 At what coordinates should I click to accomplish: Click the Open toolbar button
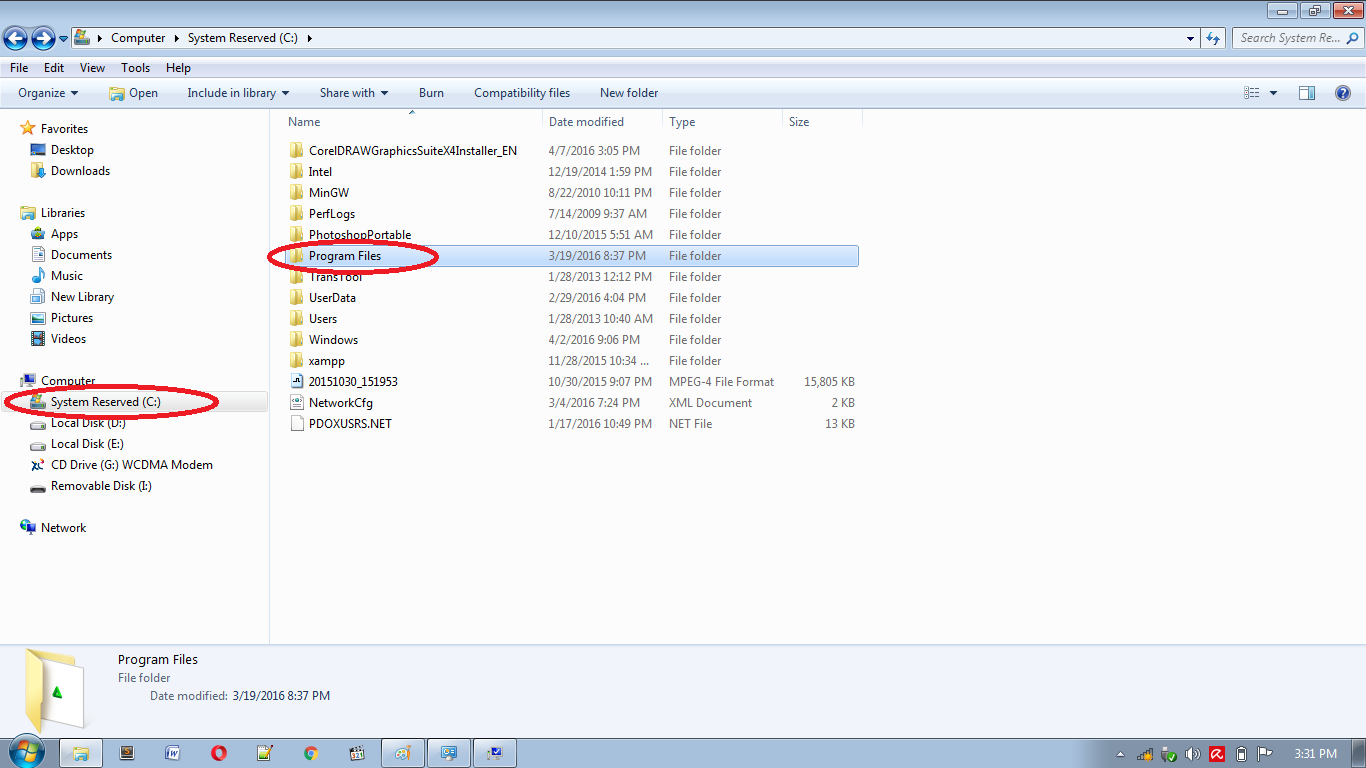click(x=133, y=93)
